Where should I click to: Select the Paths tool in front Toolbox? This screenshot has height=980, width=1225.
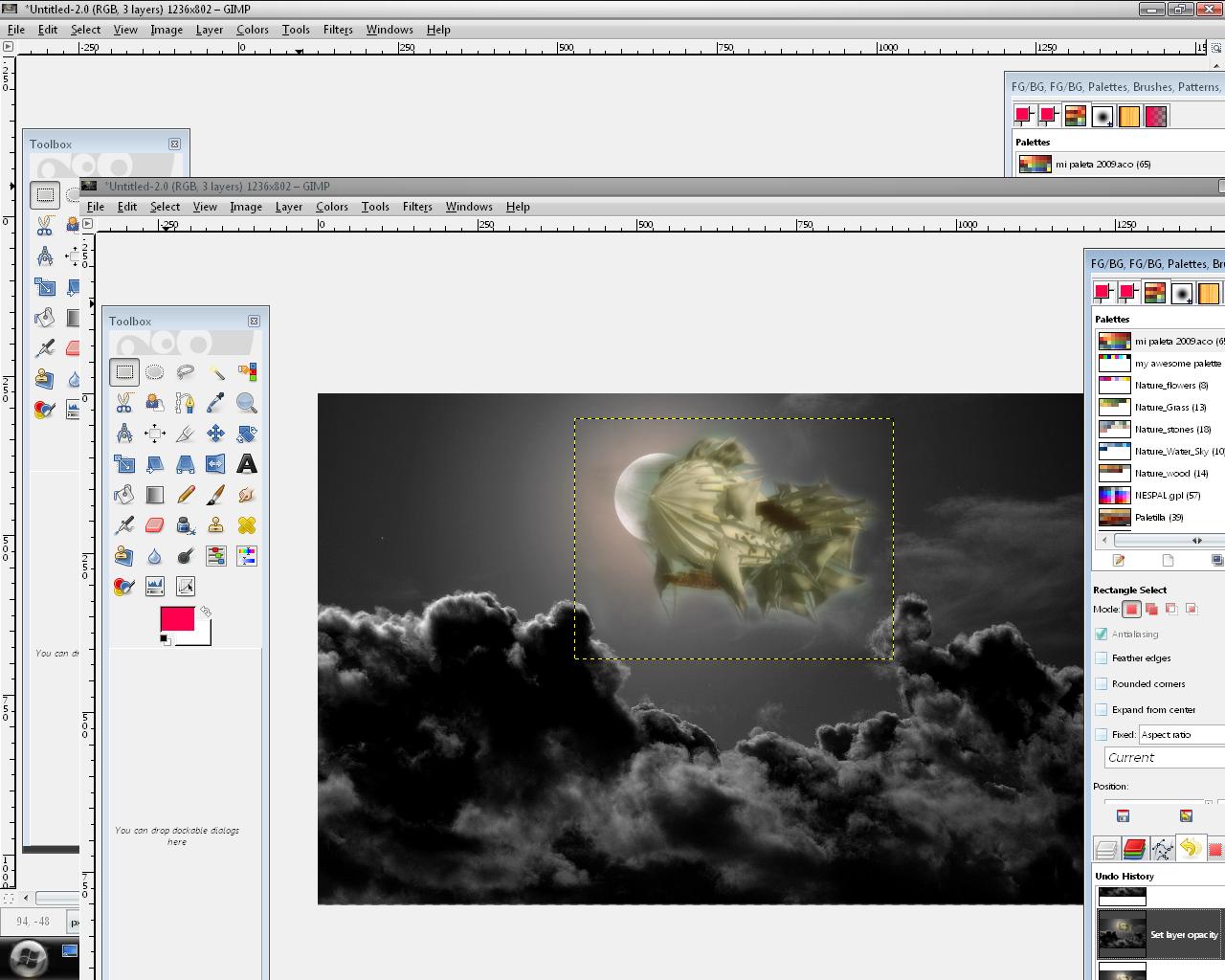186,403
